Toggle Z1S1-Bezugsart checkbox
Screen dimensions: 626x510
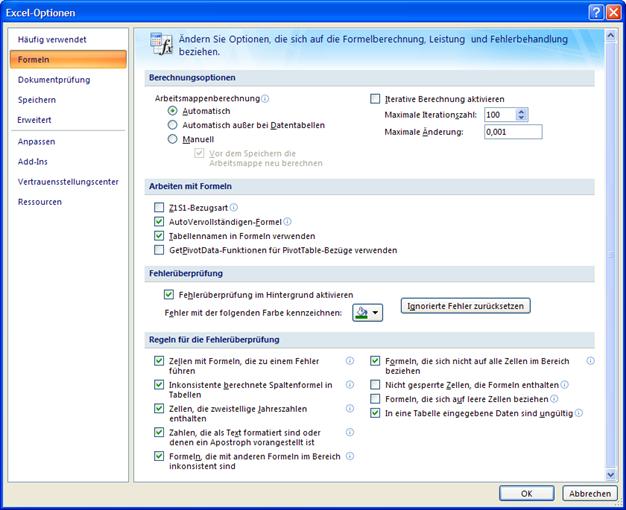(x=159, y=207)
